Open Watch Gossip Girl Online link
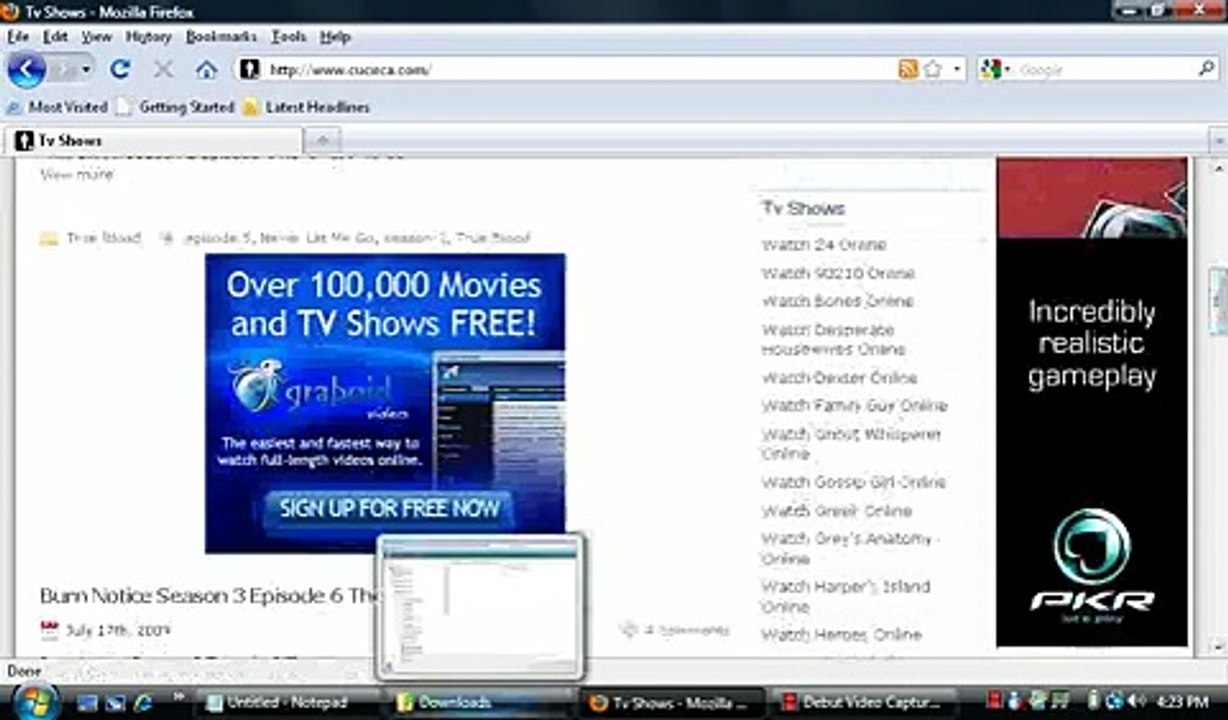Image resolution: width=1228 pixels, height=720 pixels. coord(853,482)
